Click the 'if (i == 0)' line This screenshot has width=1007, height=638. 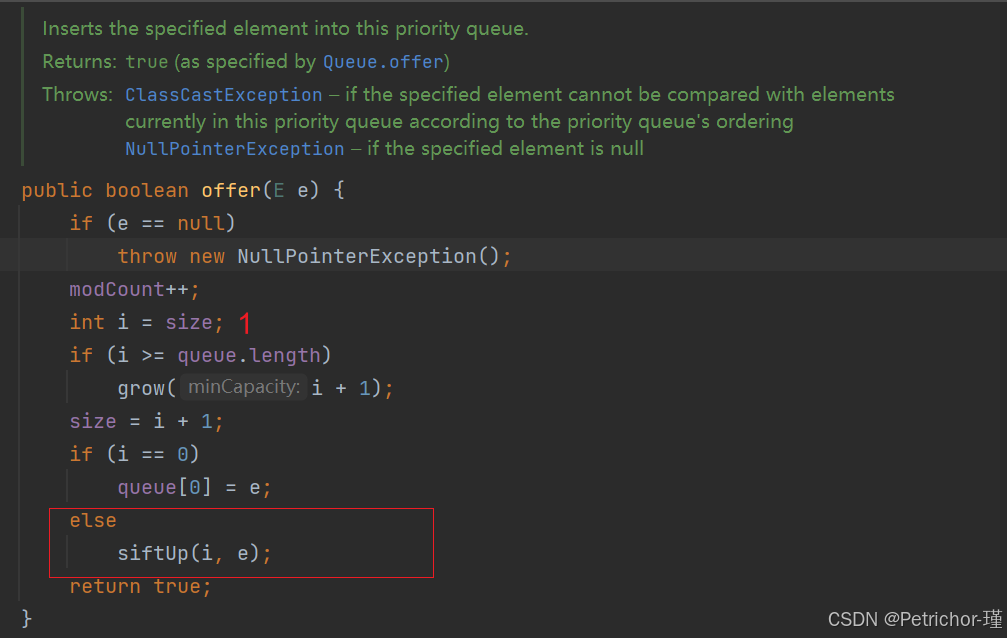(x=134, y=454)
